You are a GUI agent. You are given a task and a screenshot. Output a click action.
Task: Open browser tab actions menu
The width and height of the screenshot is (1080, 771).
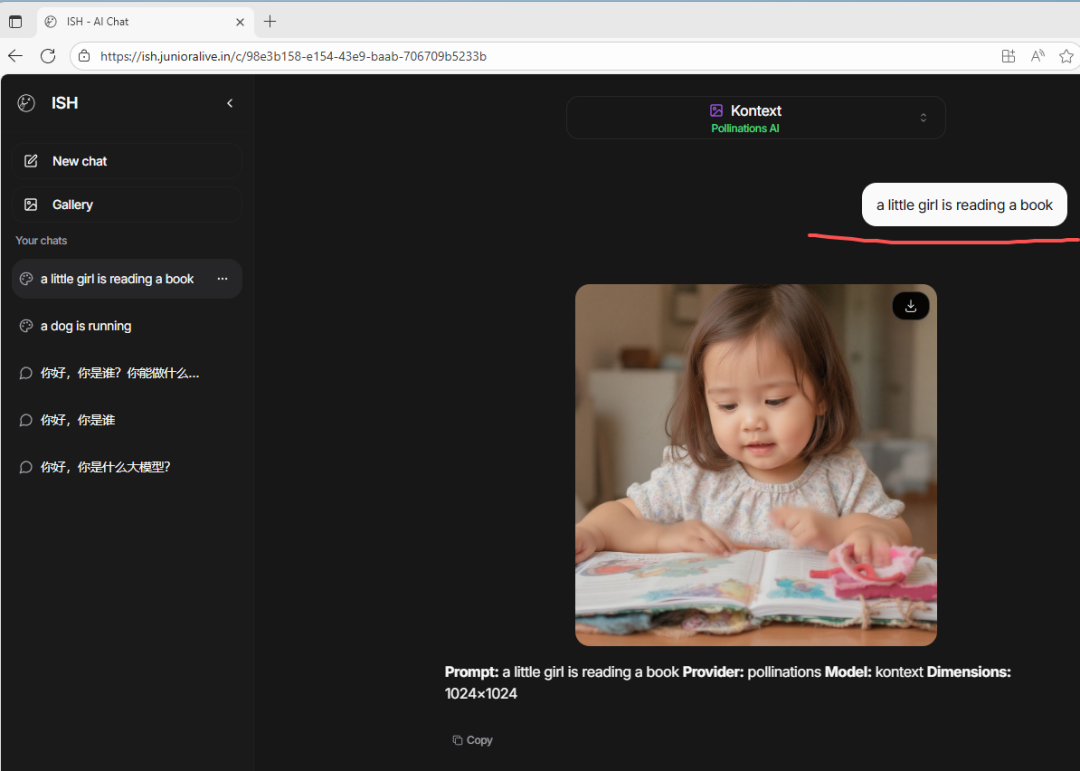tap(15, 21)
